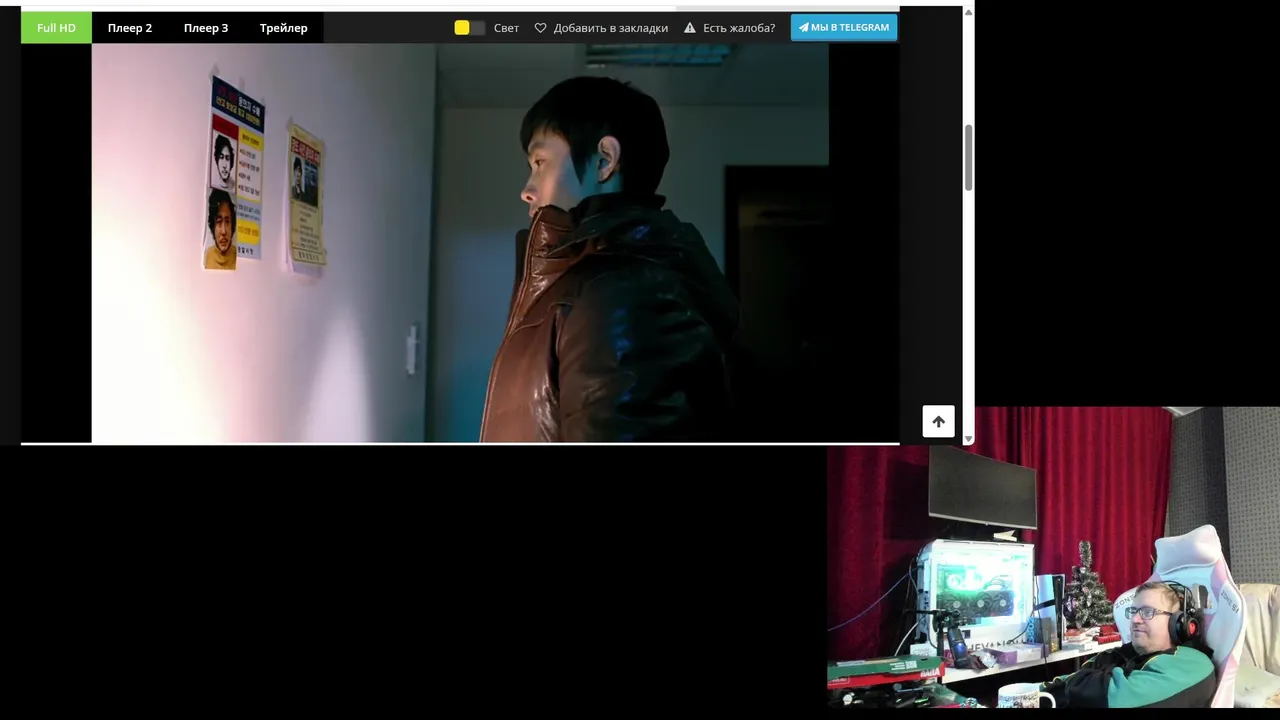Switch to the Плеер 2 tab
The height and width of the screenshot is (720, 1280).
click(x=130, y=28)
